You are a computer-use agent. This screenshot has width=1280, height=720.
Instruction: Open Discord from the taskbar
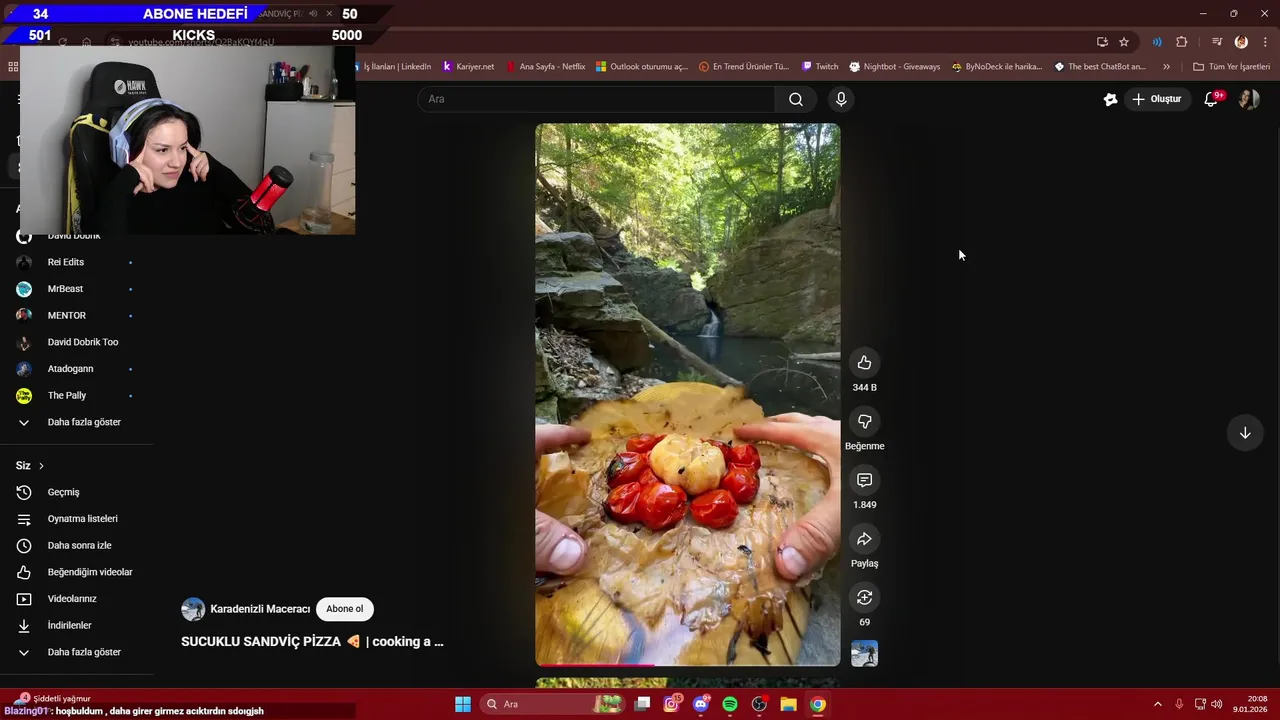click(701, 704)
